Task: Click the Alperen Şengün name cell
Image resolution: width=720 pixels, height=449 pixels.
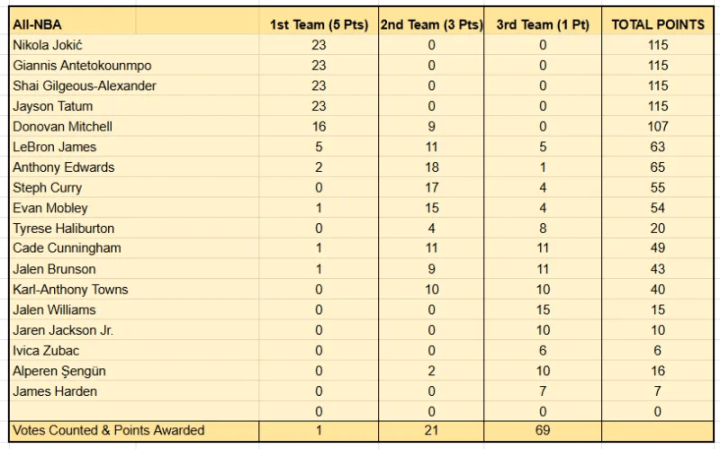Action: tap(134, 370)
